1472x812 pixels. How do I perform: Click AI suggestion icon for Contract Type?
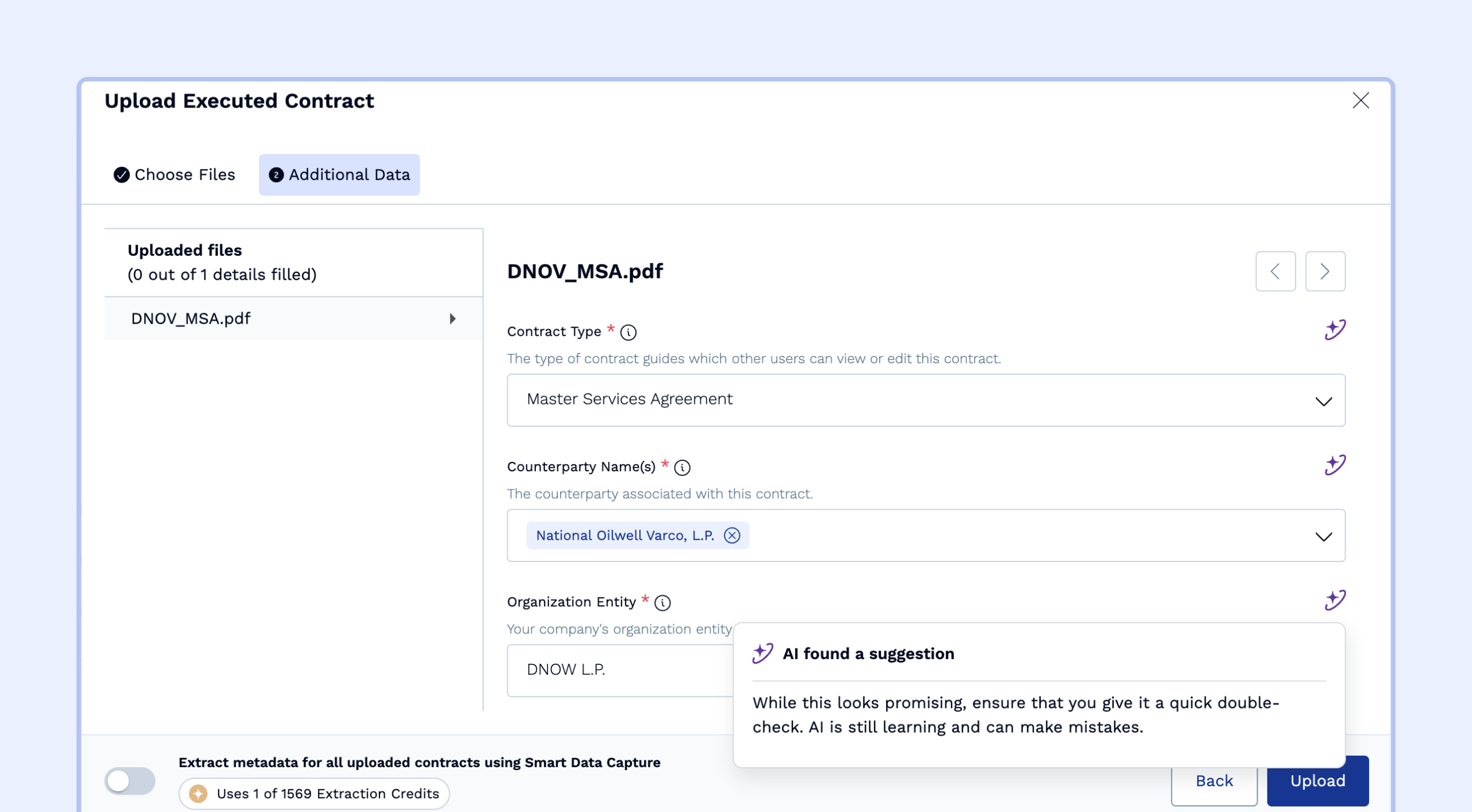point(1335,330)
